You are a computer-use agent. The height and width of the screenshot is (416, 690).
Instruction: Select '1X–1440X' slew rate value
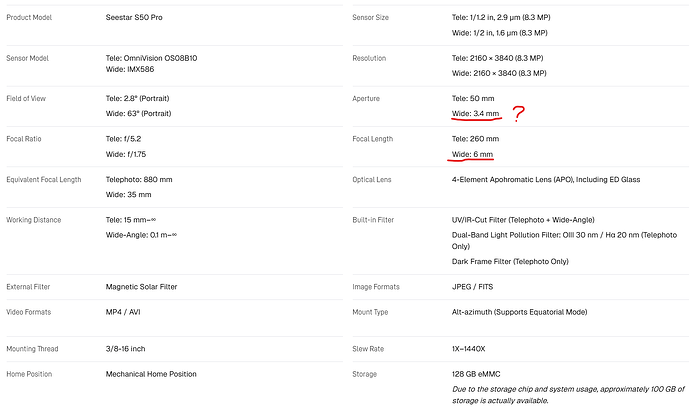click(468, 349)
